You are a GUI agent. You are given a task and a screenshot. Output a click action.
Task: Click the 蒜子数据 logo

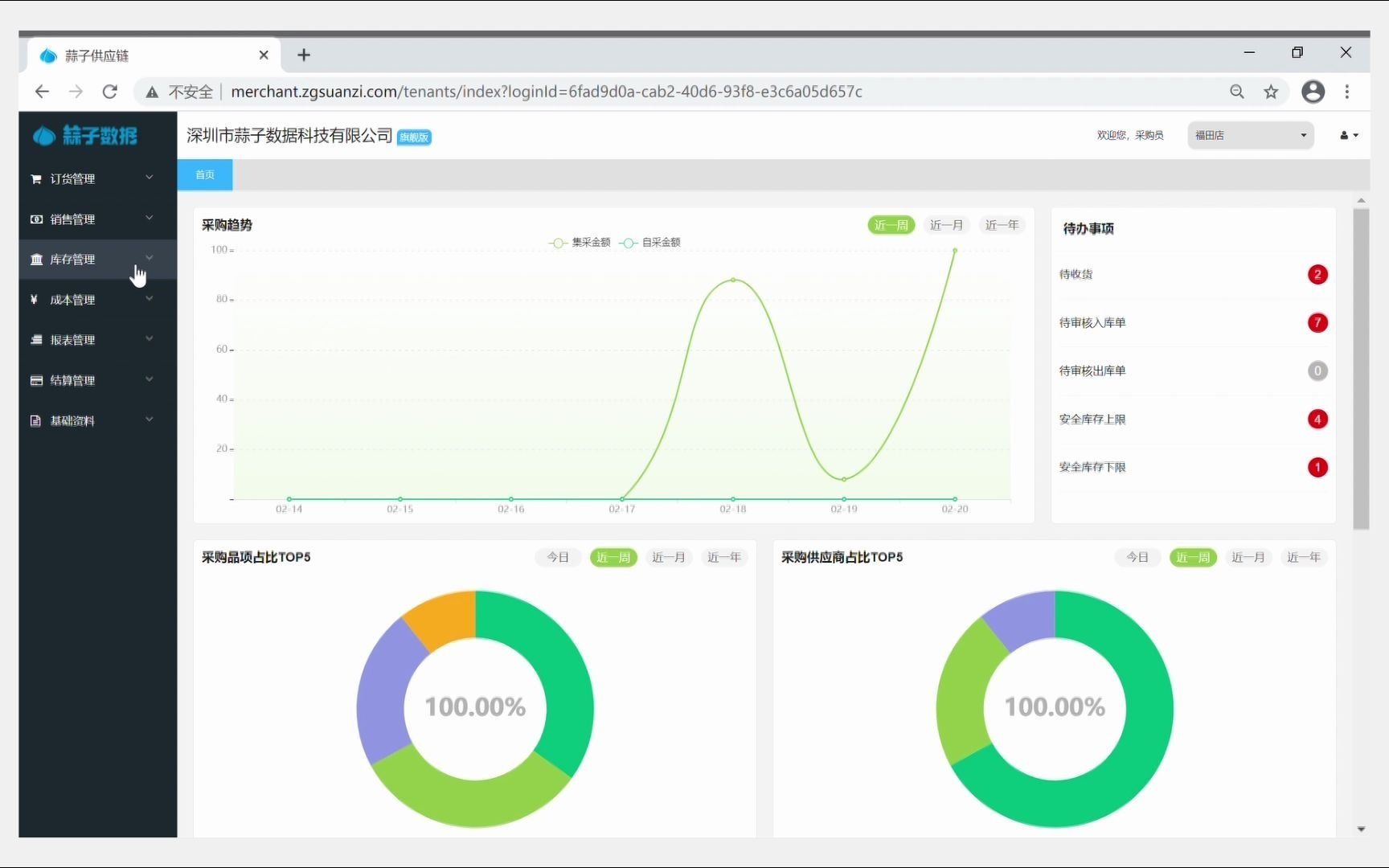[85, 135]
